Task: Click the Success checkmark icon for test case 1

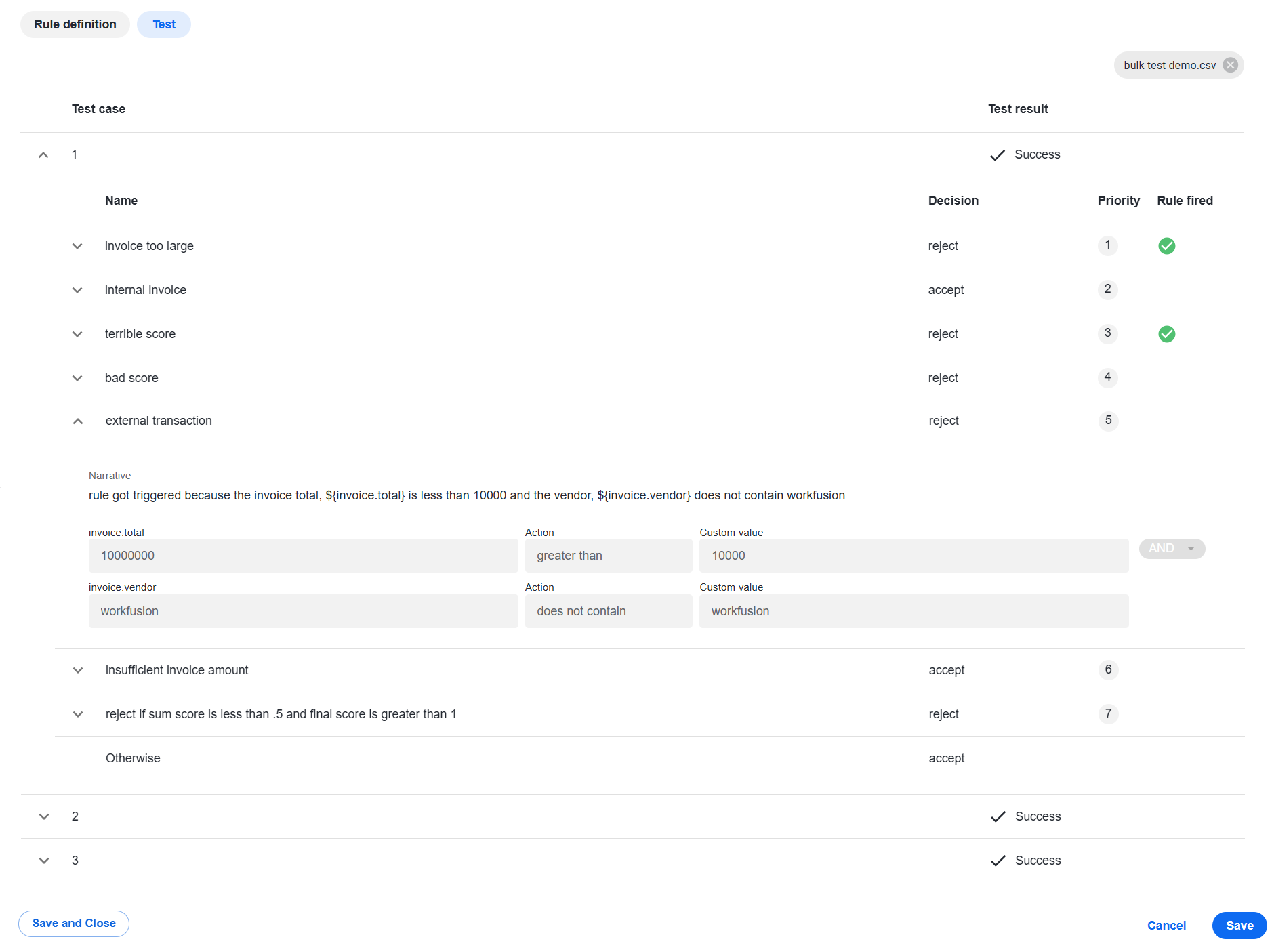Action: tap(997, 155)
